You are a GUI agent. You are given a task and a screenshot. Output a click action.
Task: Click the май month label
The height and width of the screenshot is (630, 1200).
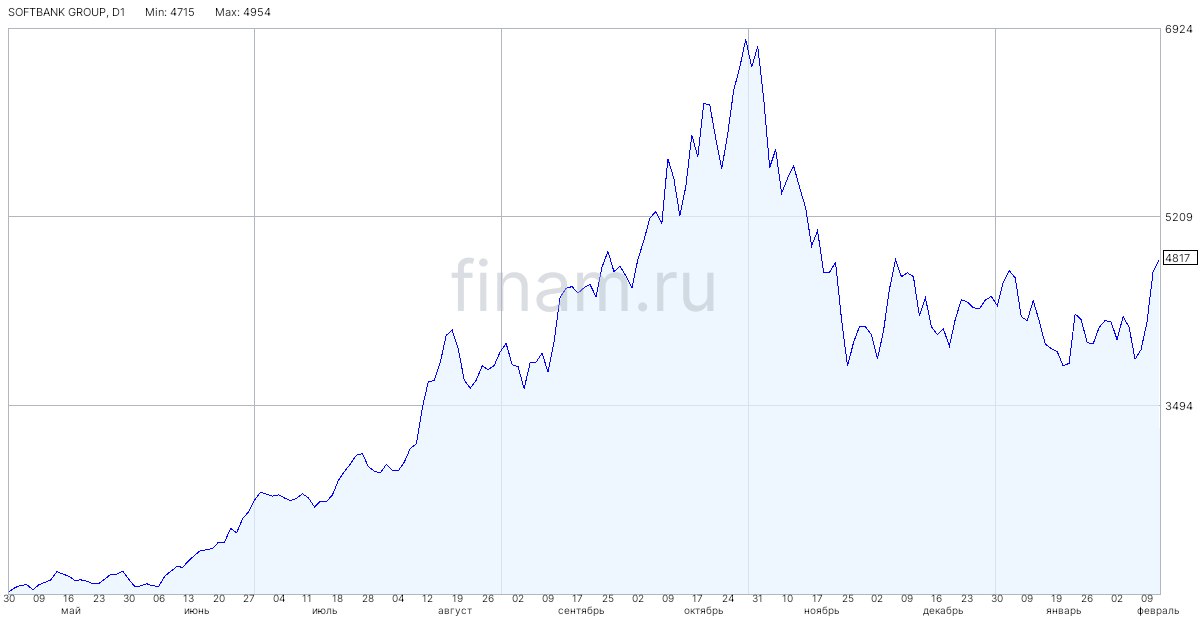pyautogui.click(x=70, y=610)
